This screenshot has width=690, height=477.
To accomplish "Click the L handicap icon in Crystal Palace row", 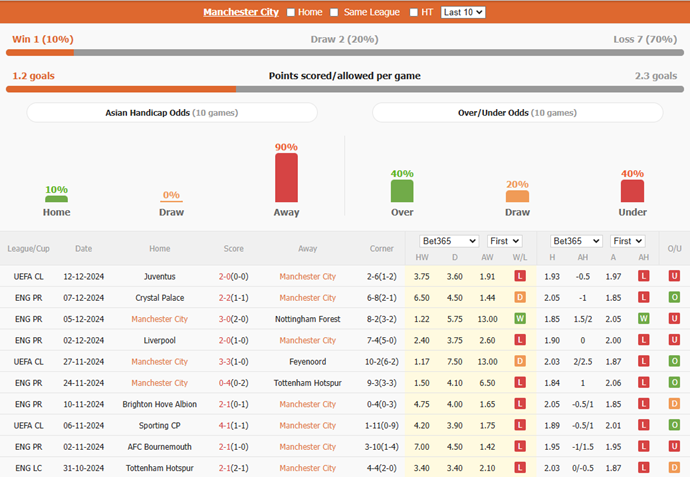I will [643, 297].
